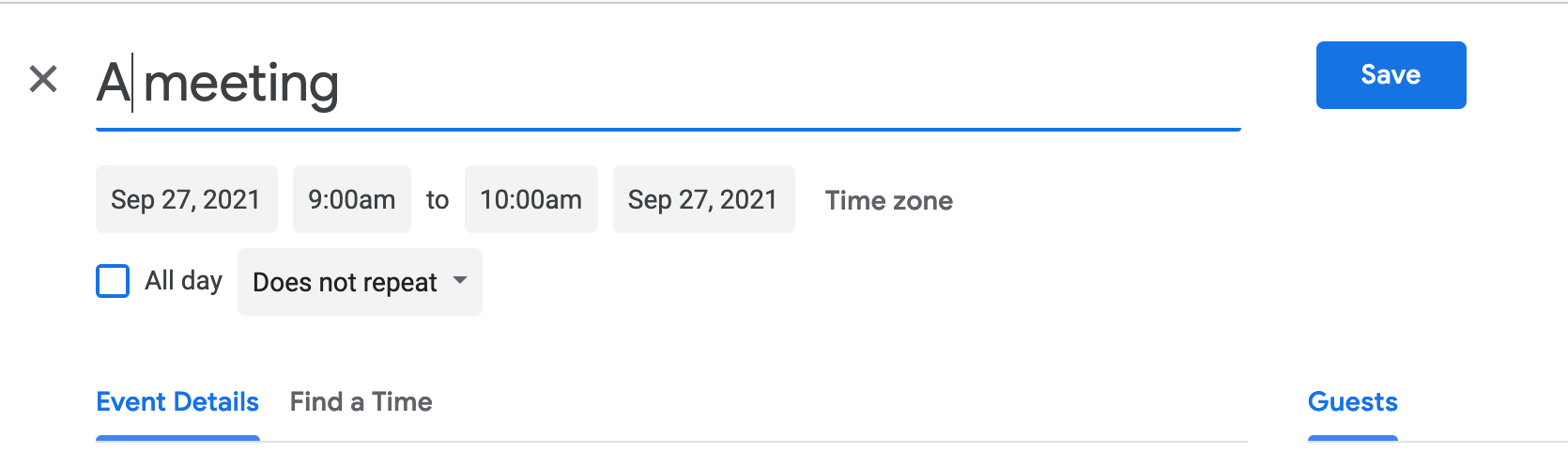This screenshot has height=453, width=1568.
Task: Click the blue indicator bar under Guests
Action: coord(1352,438)
